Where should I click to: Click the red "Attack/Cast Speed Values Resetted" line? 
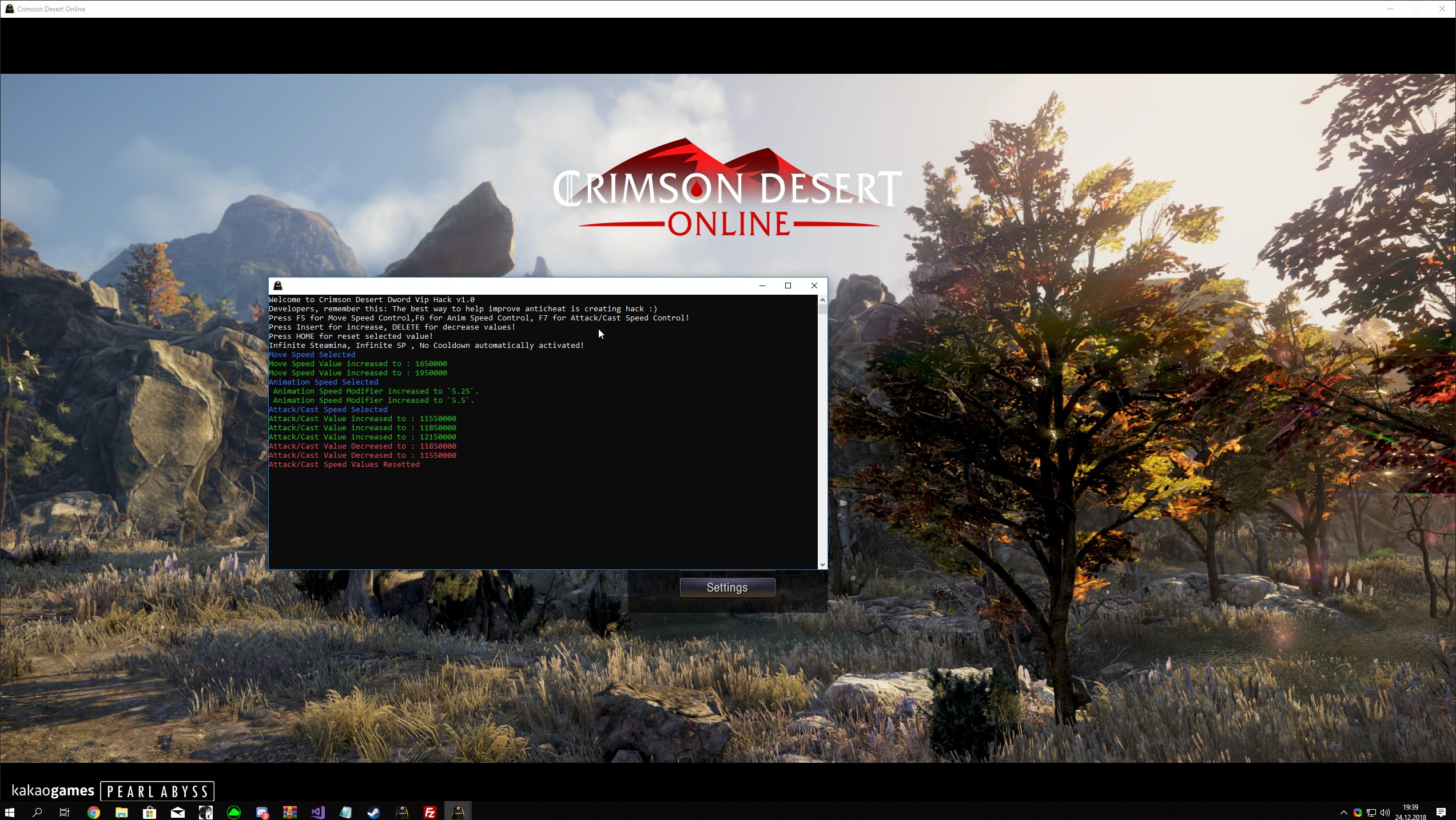tap(344, 464)
